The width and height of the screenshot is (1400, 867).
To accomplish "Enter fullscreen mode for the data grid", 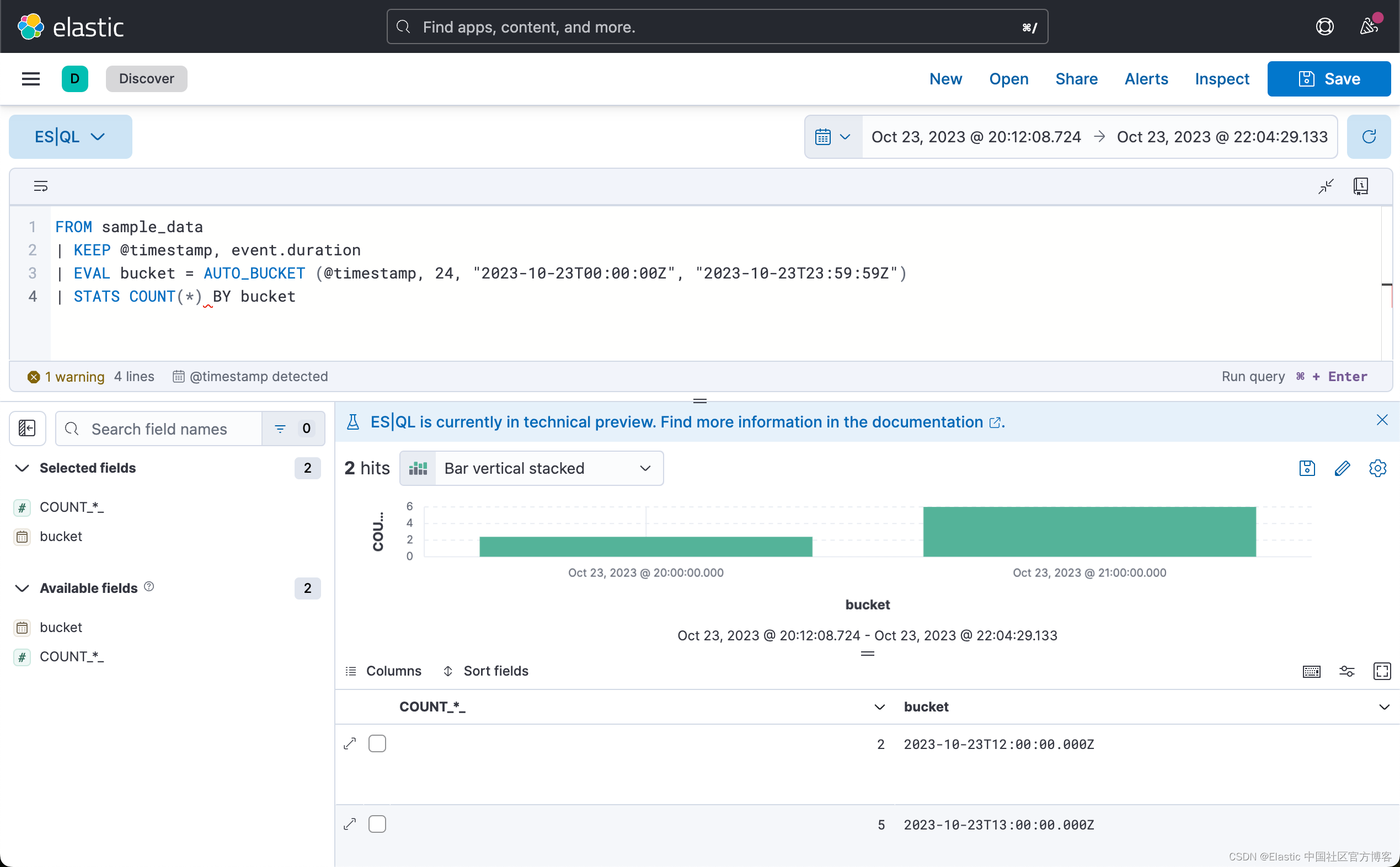I will tap(1382, 671).
